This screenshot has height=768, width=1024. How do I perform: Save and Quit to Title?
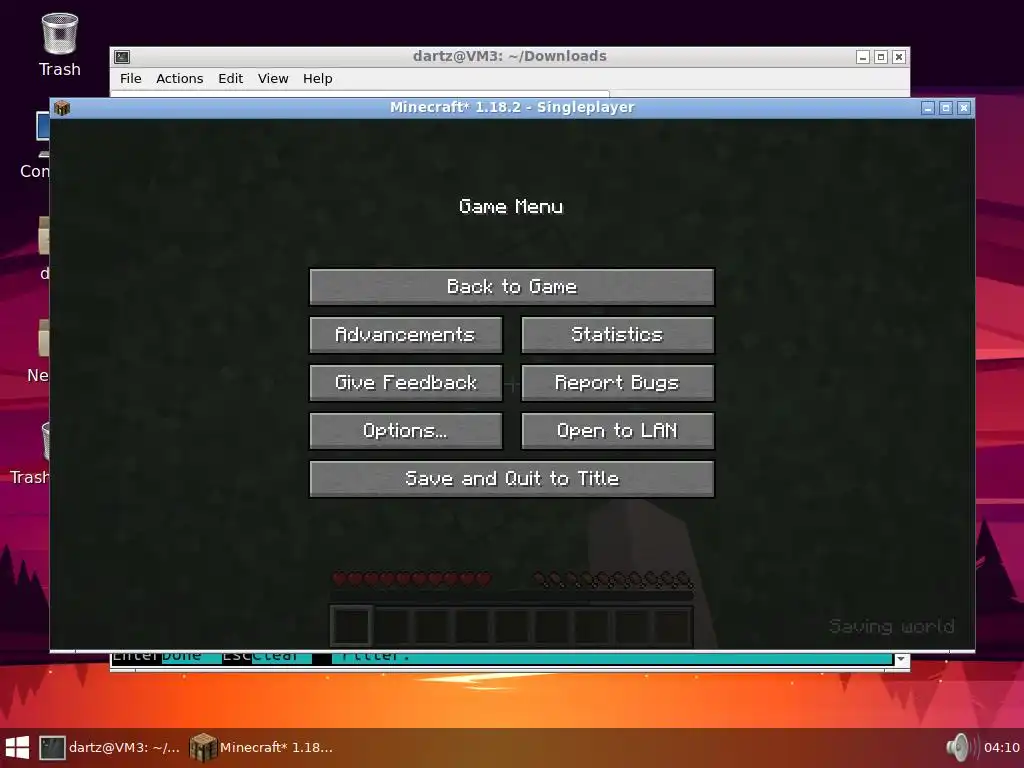click(512, 479)
